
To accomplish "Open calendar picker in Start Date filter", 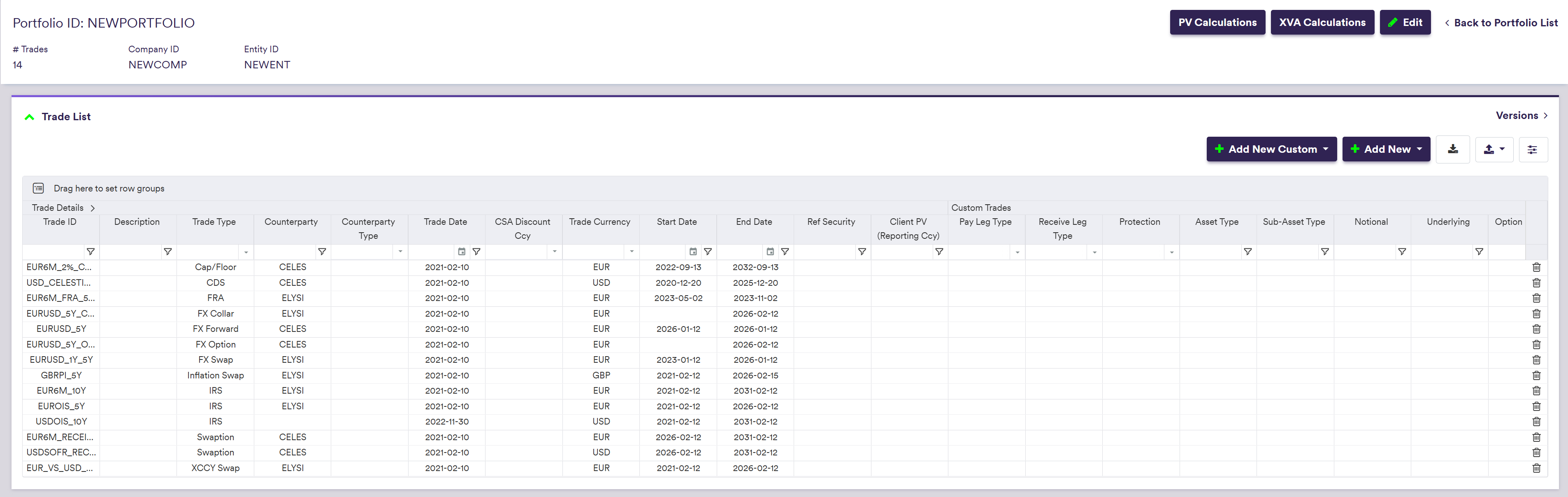I will (x=693, y=252).
